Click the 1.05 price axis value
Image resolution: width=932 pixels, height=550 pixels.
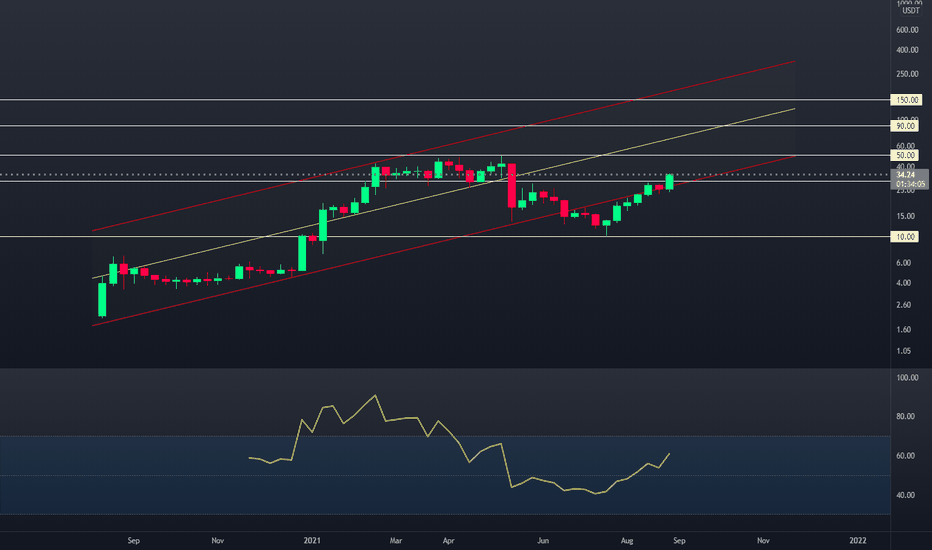[x=903, y=351]
